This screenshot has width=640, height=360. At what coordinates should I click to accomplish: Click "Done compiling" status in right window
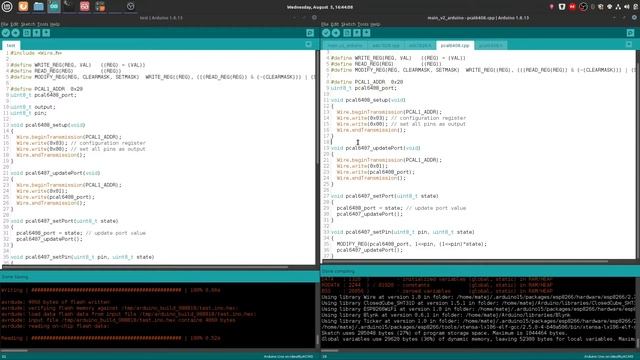[x=338, y=271]
